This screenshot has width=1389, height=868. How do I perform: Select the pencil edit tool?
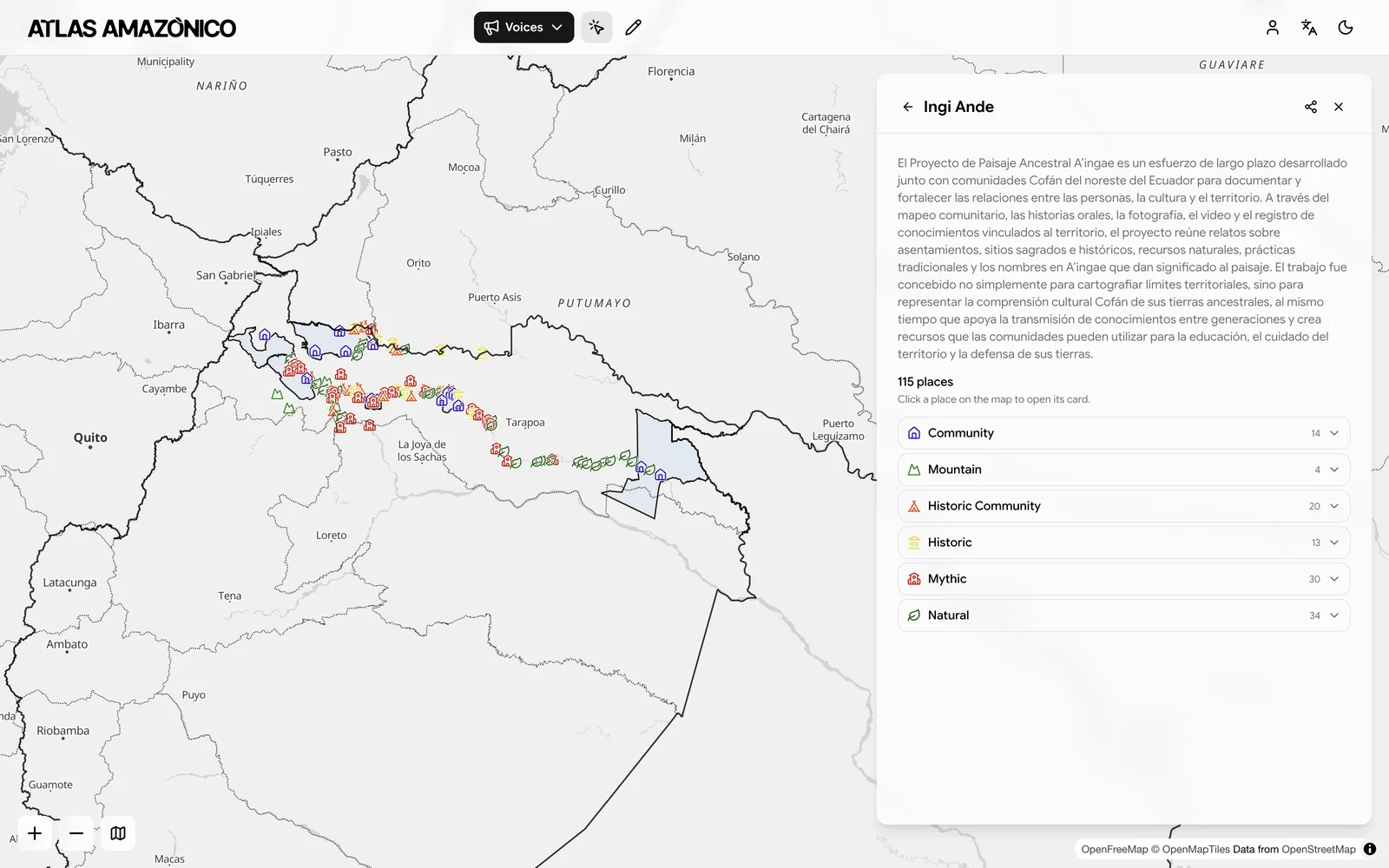[633, 27]
